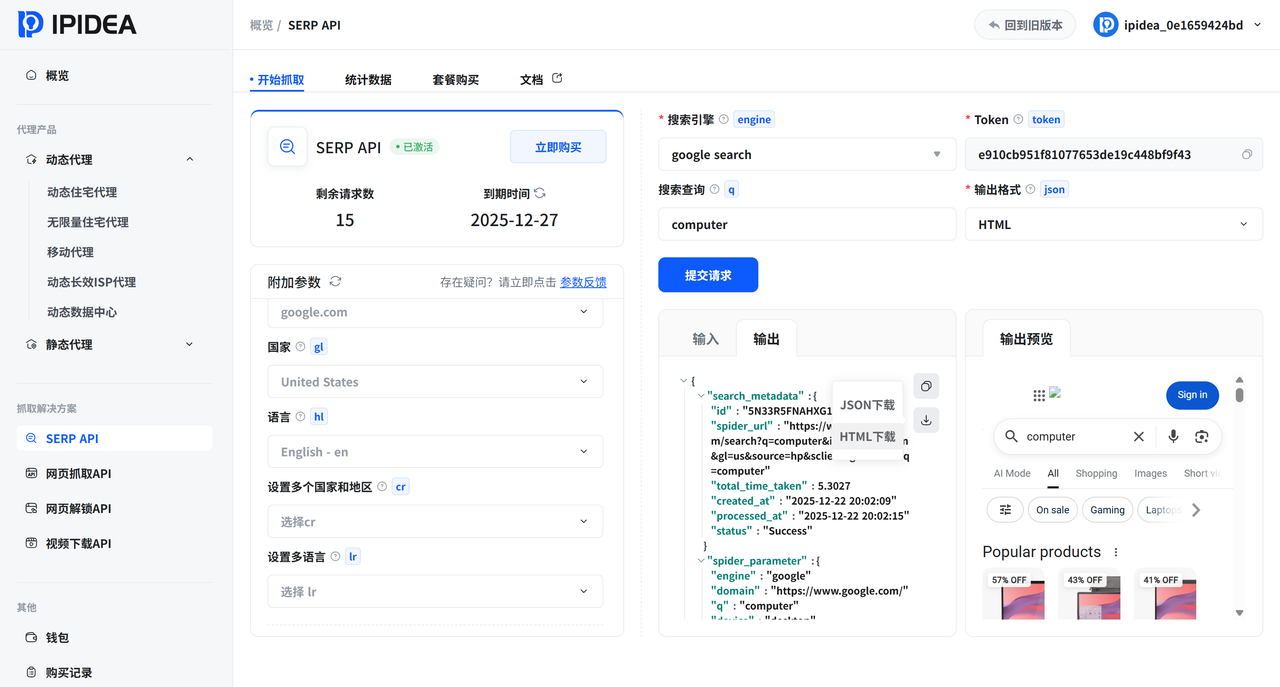Collapse the search_metadata JSON node

pos(701,396)
